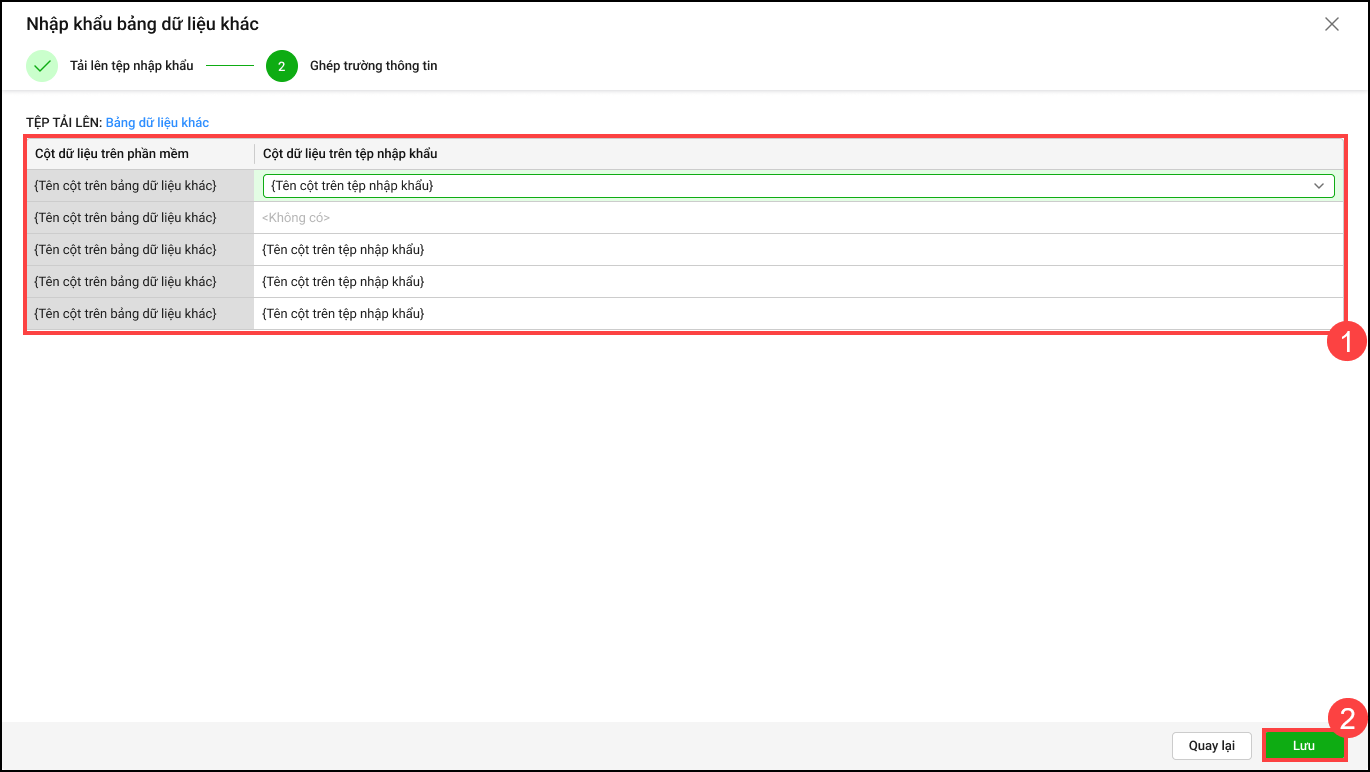Save the mapping with the green "Lưu" button
Viewport: 1370px width, 772px height.
[x=1303, y=746]
